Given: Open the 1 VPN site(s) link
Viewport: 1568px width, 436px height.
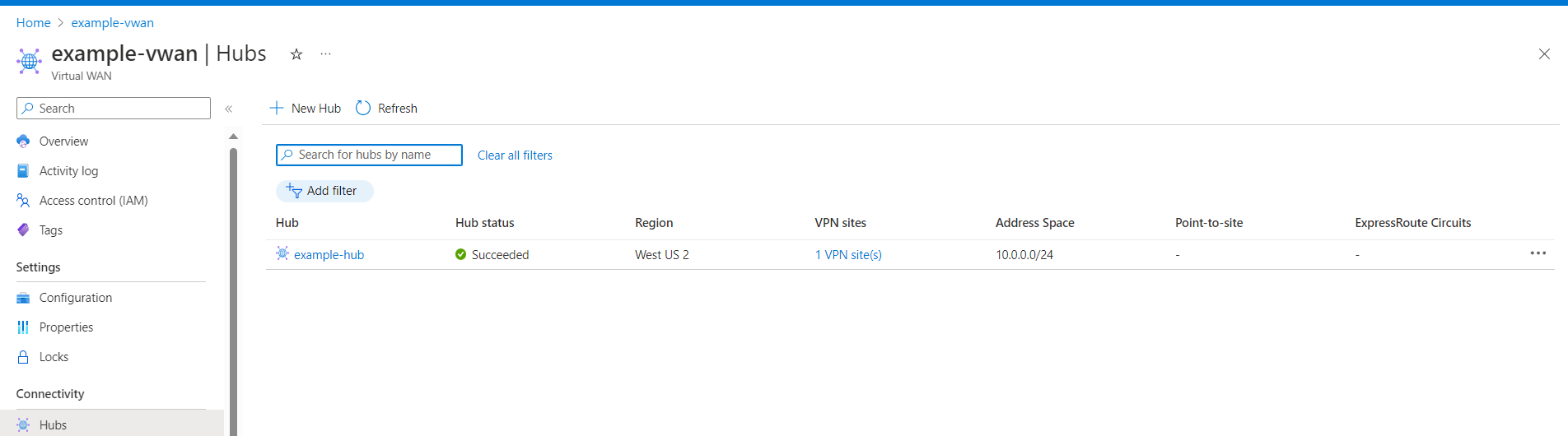Looking at the screenshot, I should 848,255.
